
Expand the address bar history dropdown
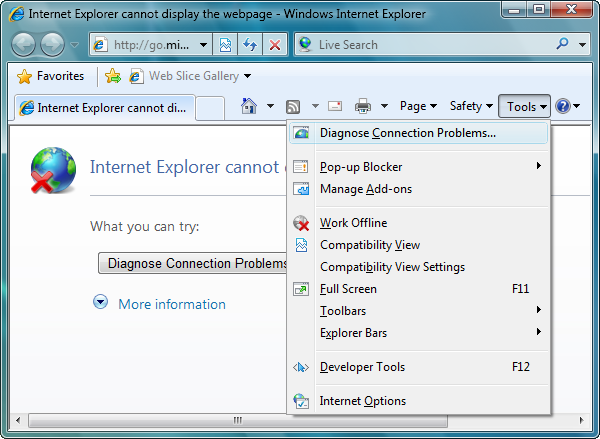[204, 45]
